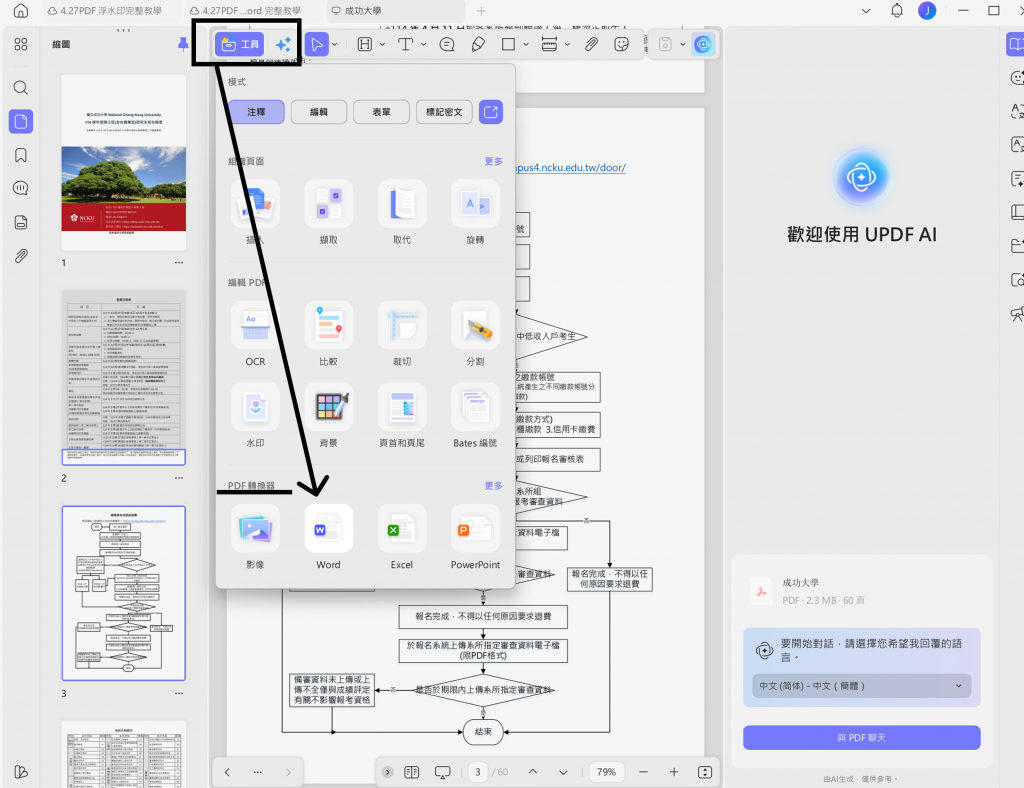This screenshot has width=1024, height=788.
Task: Open page 2 thumbnail options menu
Action: click(179, 478)
